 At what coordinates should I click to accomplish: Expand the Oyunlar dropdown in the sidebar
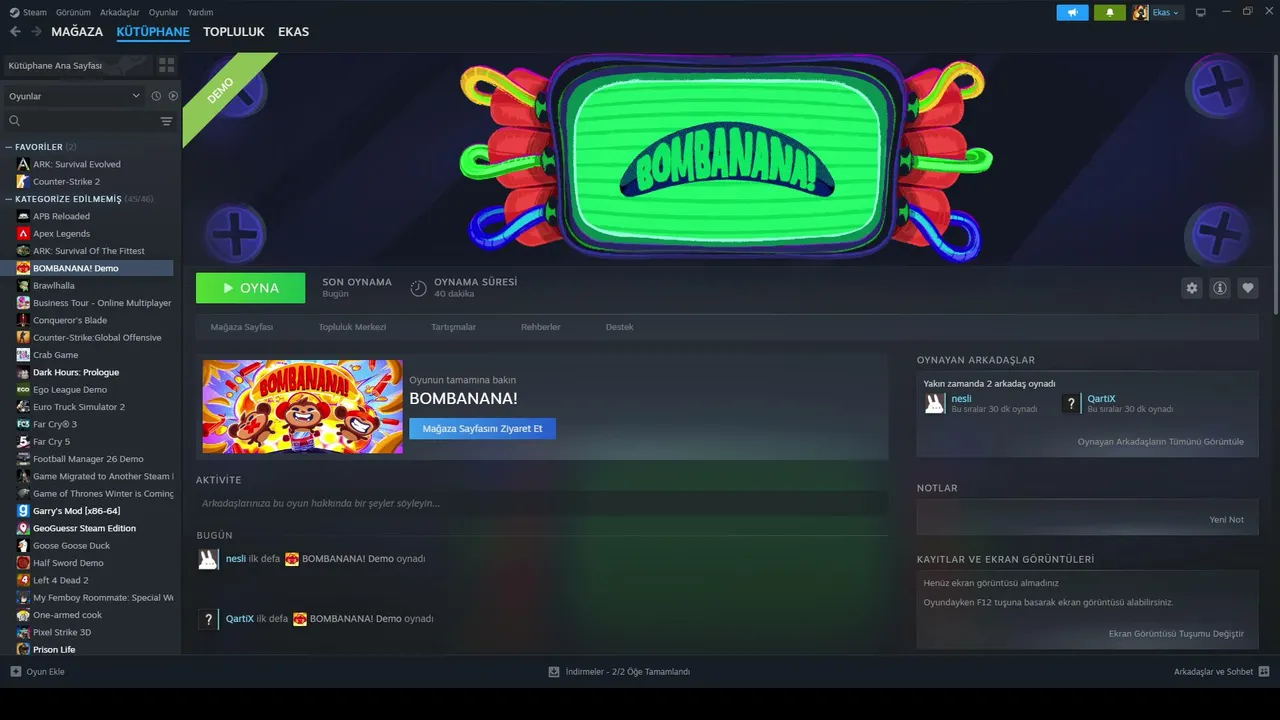(74, 96)
